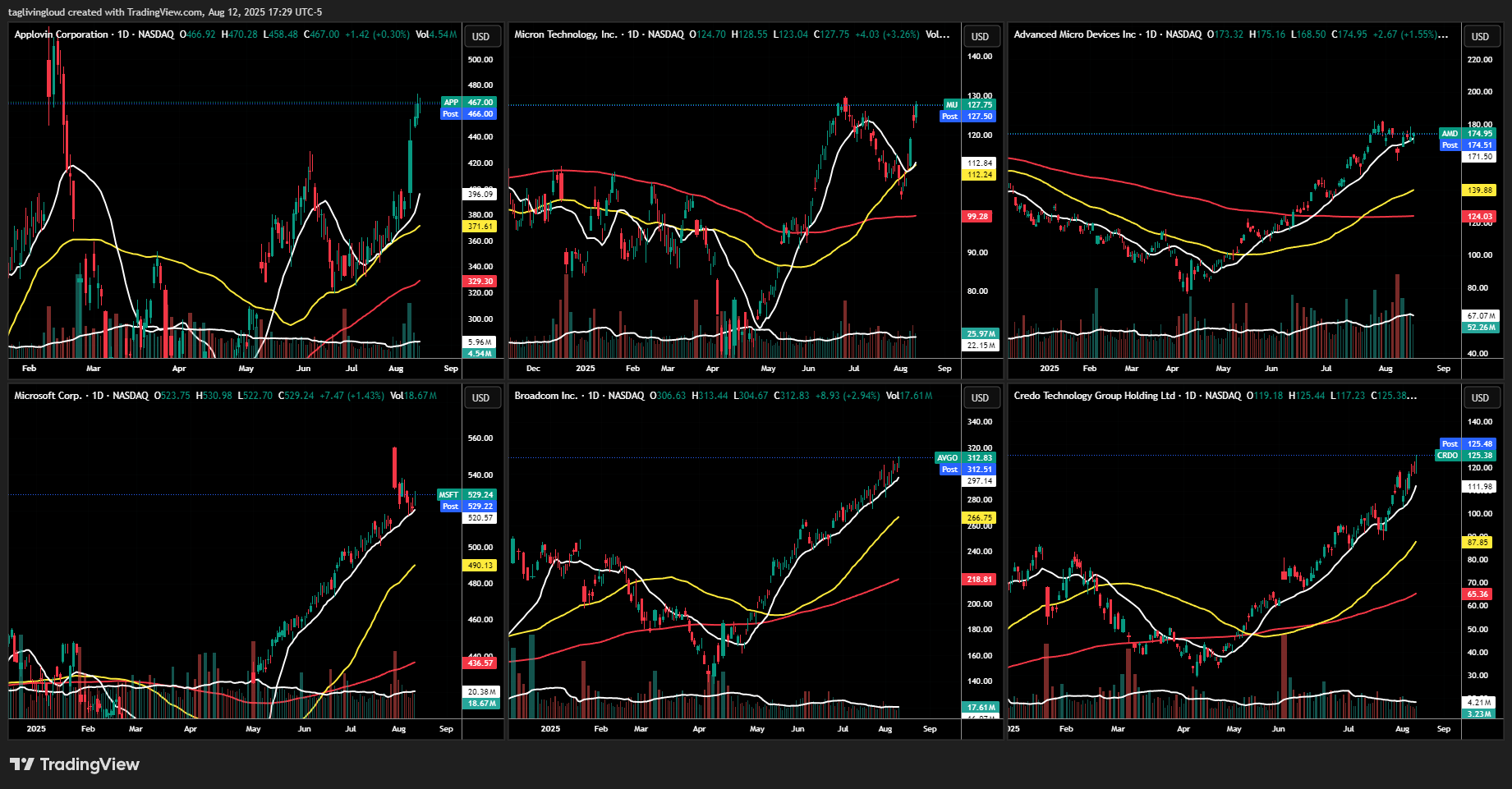The height and width of the screenshot is (789, 1512).
Task: Click the AMD 174.95 price label
Action: tap(1468, 134)
